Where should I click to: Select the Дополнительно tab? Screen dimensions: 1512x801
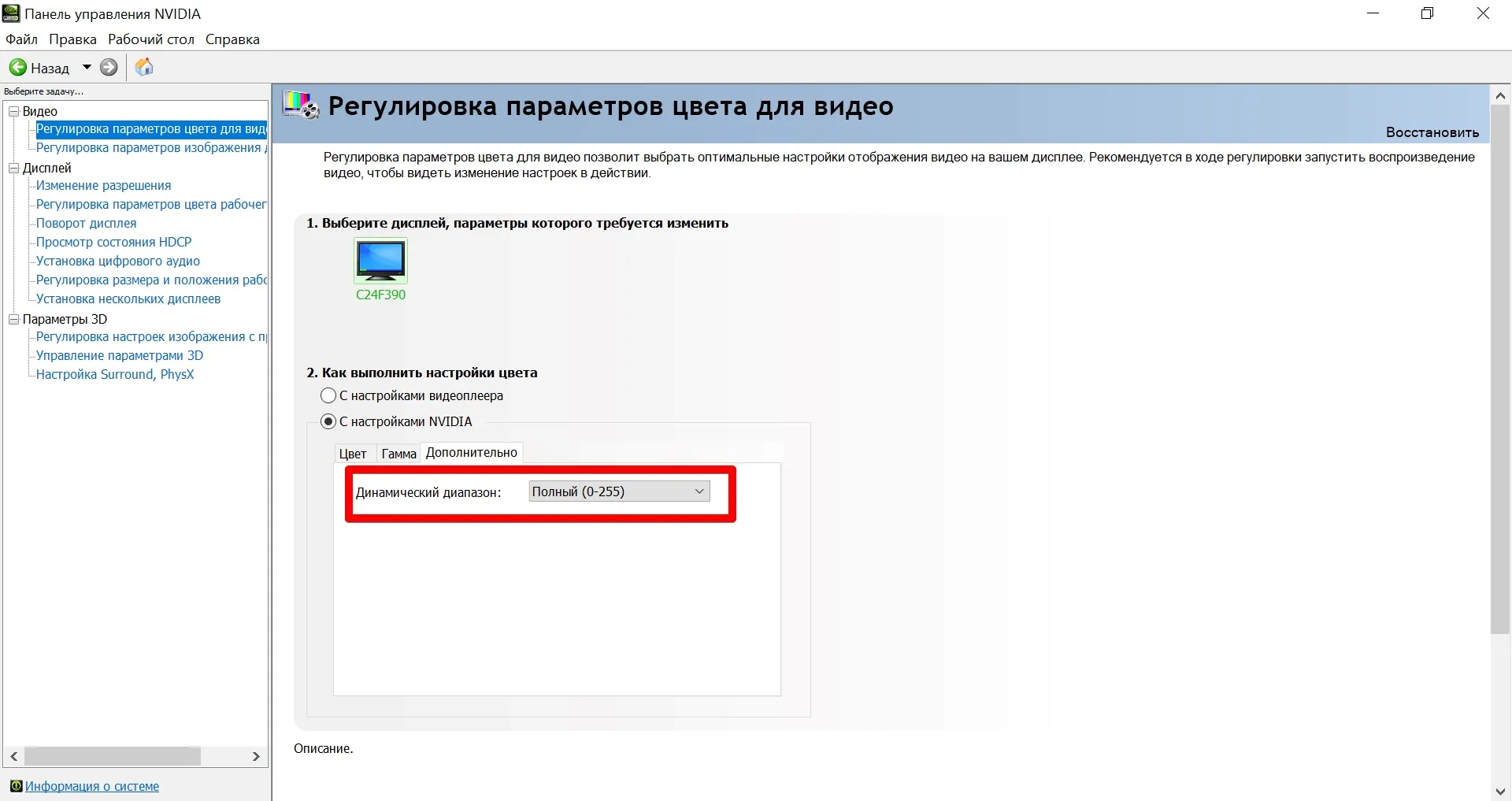tap(472, 453)
